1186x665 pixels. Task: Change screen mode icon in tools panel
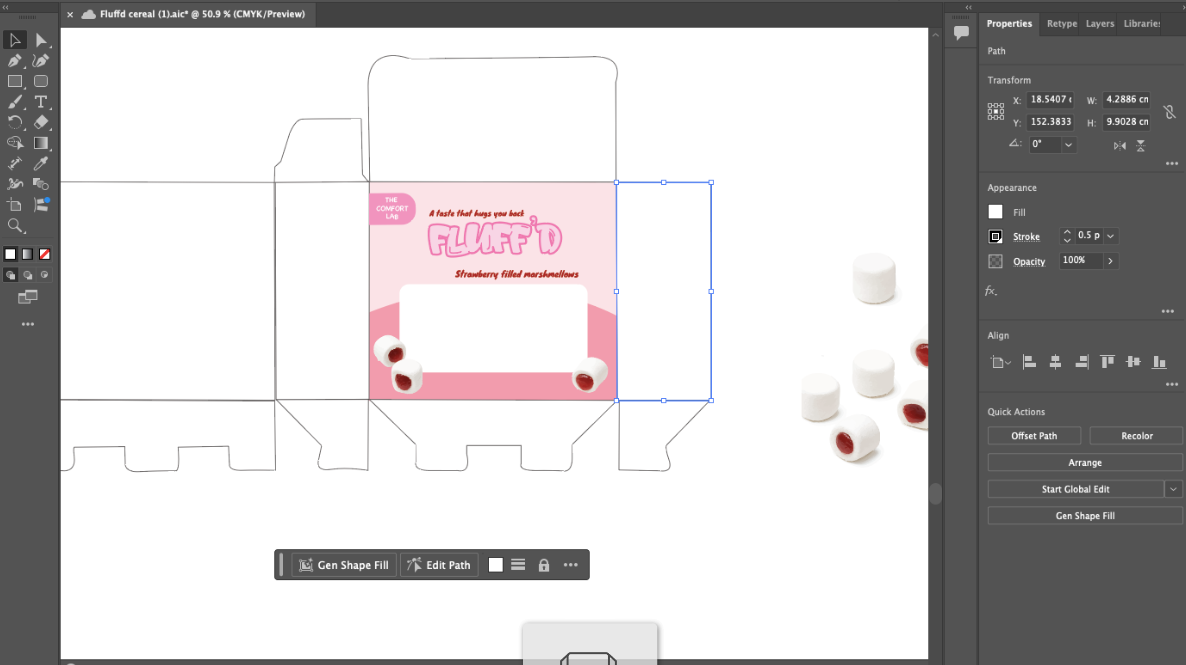click(28, 297)
